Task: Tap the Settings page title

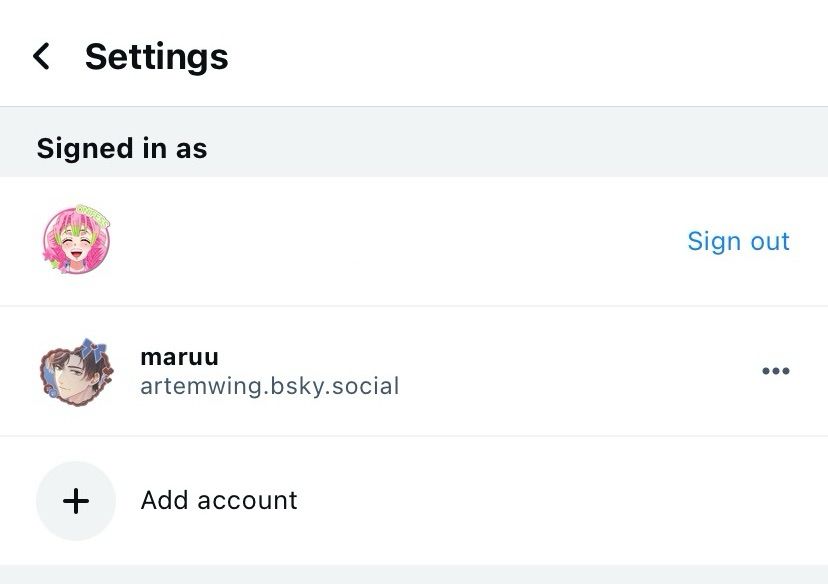Action: tap(156, 56)
